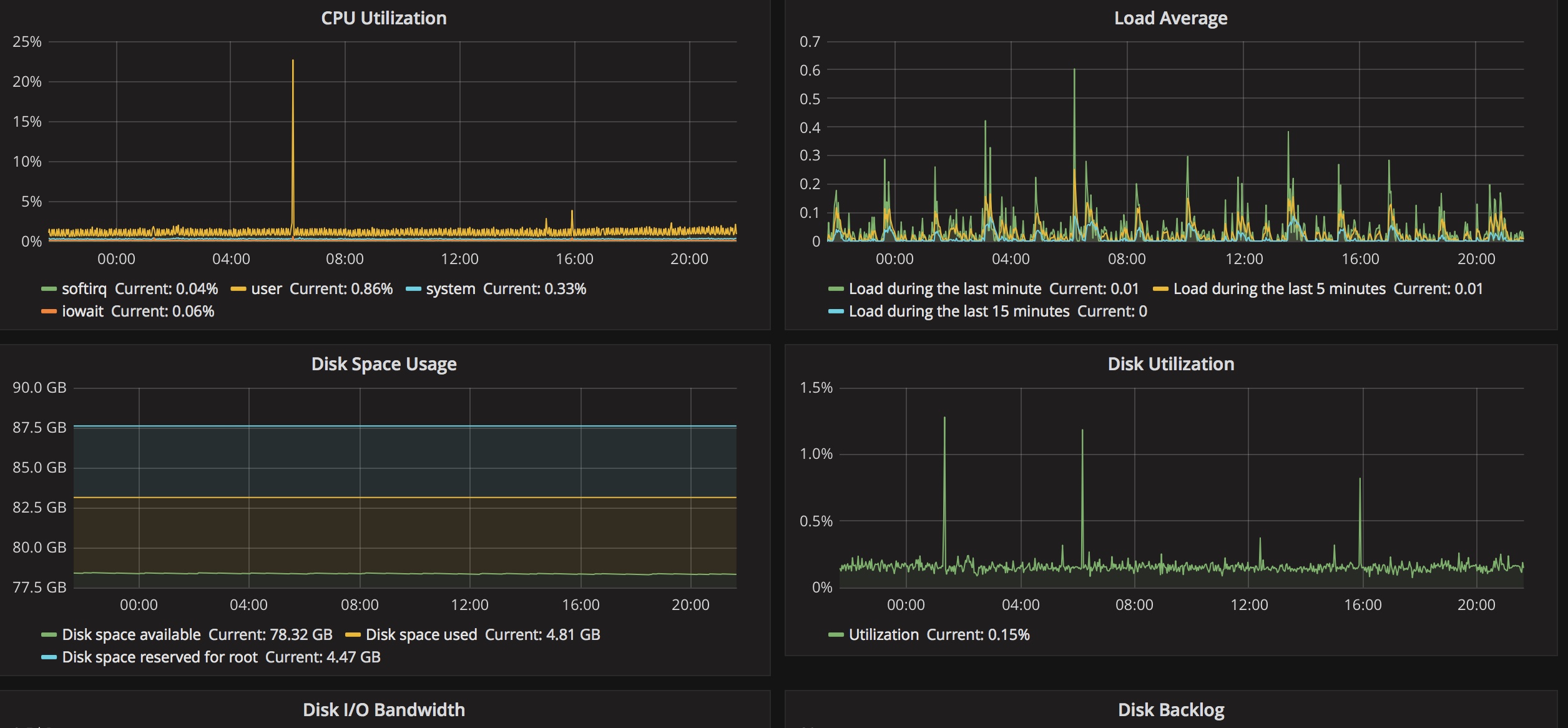The width and height of the screenshot is (1568, 728).
Task: Toggle 'Load during the last 15 minutes' series
Action: tap(959, 312)
